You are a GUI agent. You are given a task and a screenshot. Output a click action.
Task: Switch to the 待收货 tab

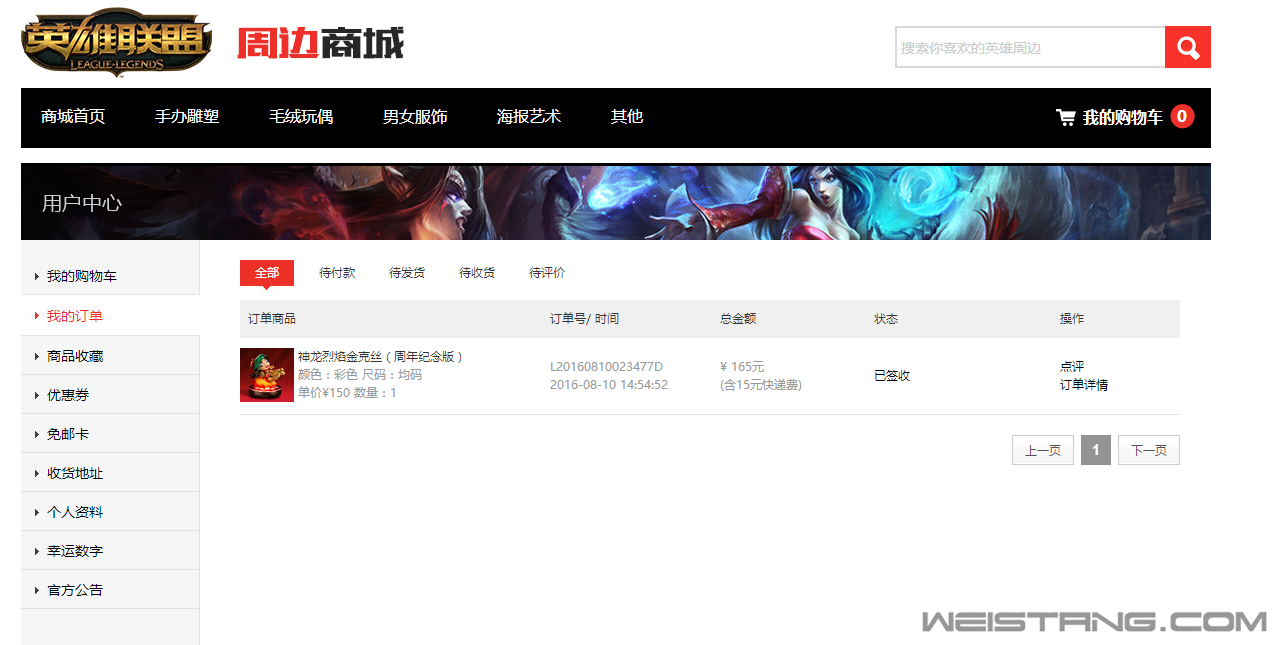pos(477,273)
